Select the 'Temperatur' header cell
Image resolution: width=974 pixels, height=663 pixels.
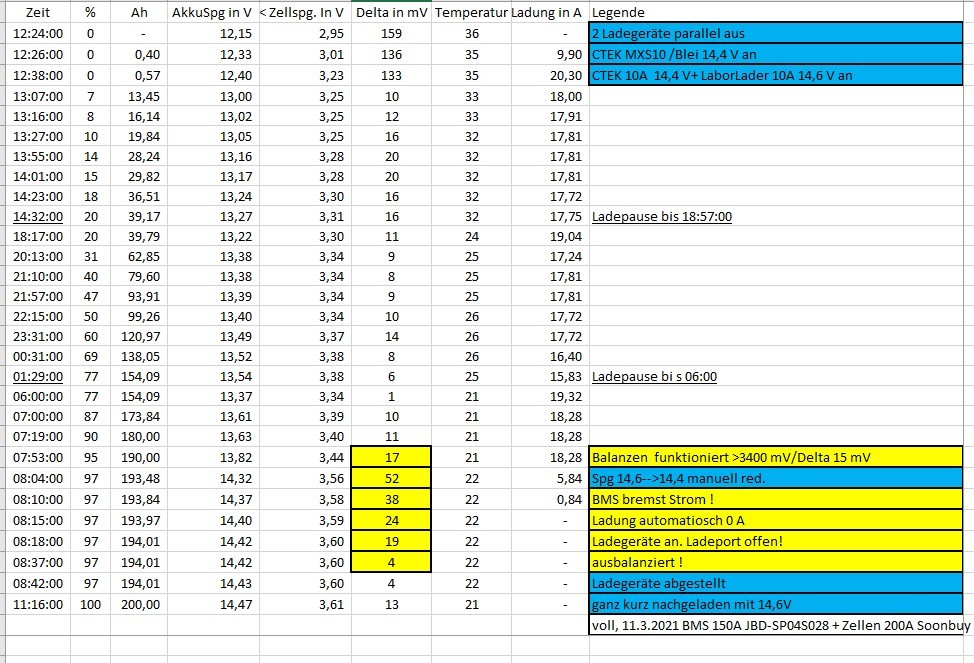click(471, 12)
